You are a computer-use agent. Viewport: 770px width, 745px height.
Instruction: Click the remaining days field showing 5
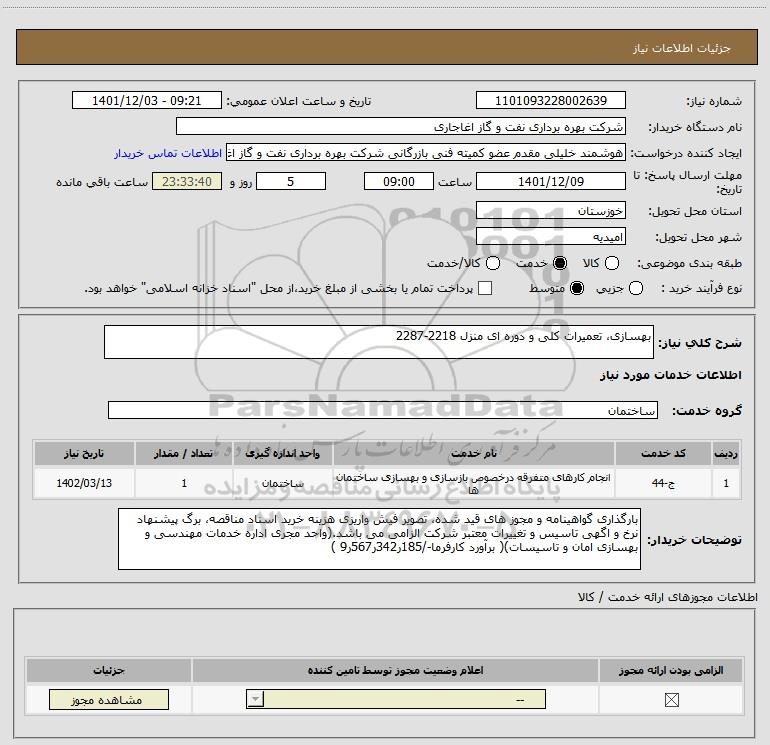click(291, 181)
